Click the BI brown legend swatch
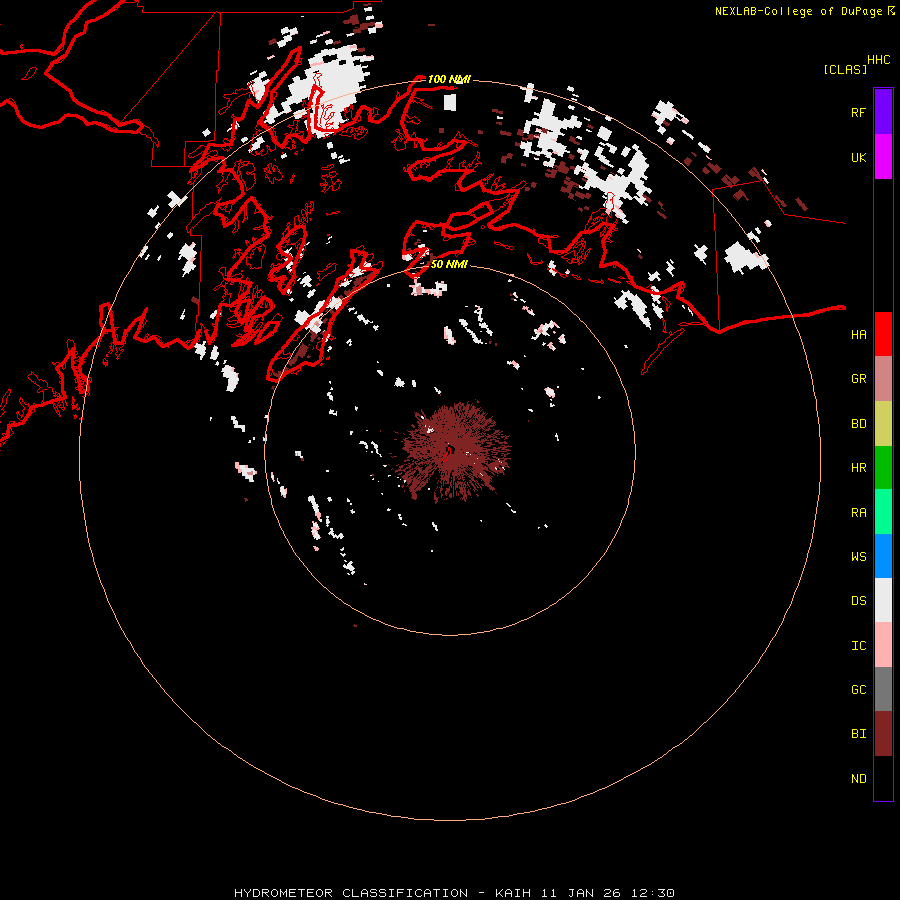 click(883, 734)
